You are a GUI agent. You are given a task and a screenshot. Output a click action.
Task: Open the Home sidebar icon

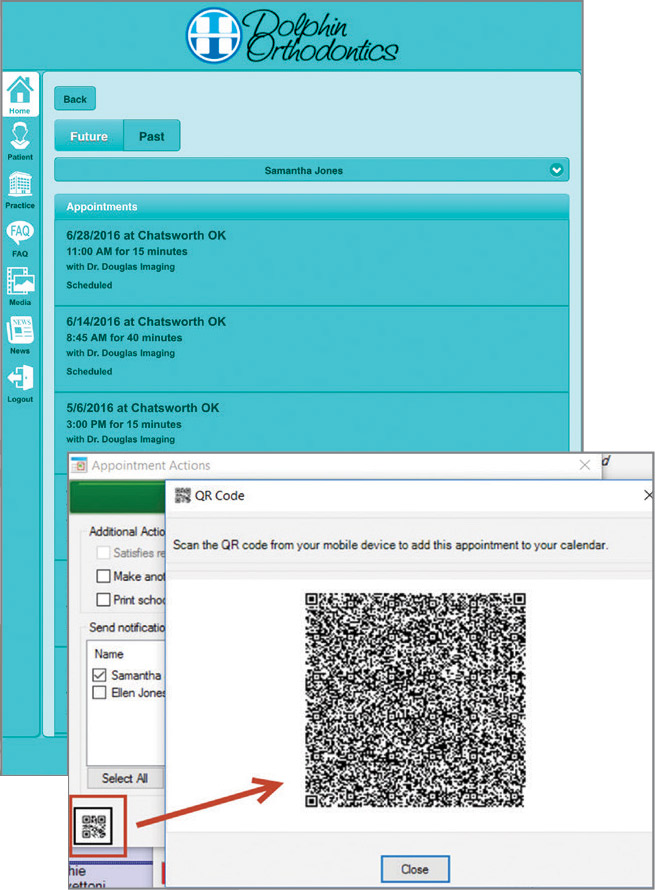click(x=20, y=94)
